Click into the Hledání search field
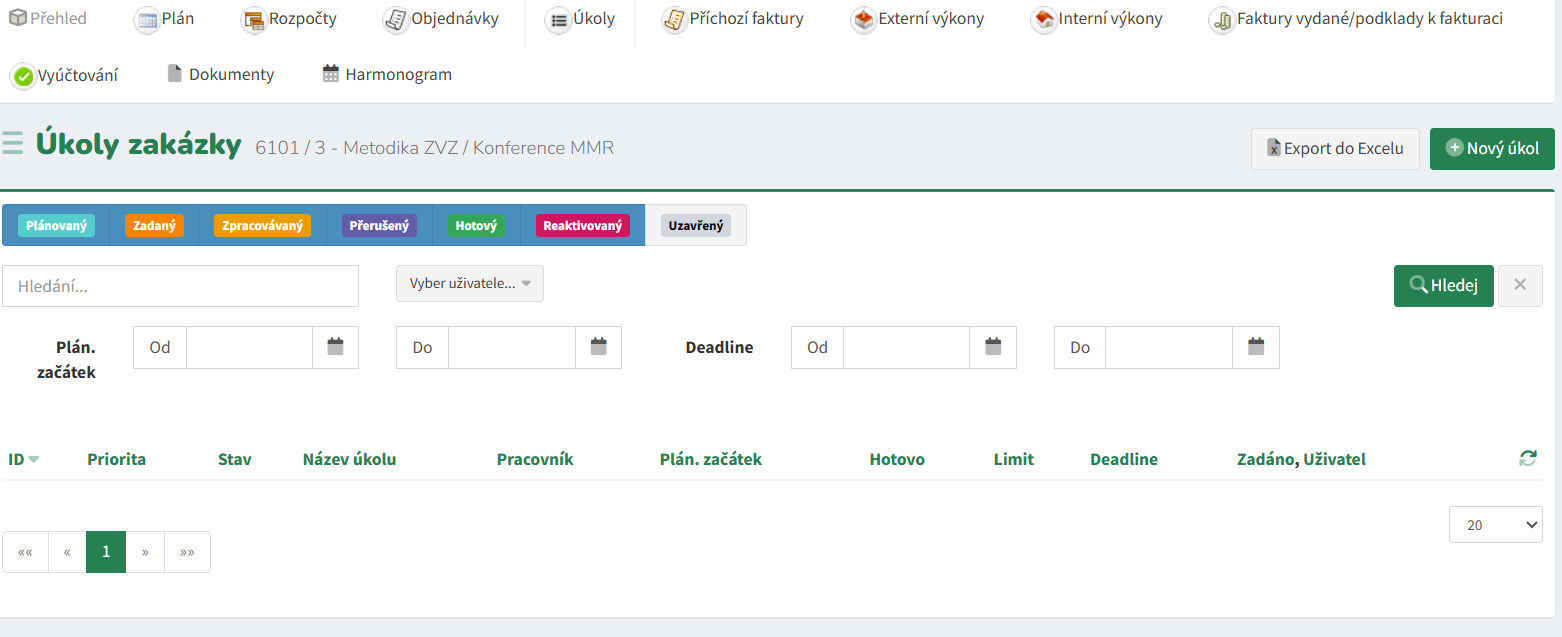This screenshot has width=1562, height=637. (x=180, y=286)
